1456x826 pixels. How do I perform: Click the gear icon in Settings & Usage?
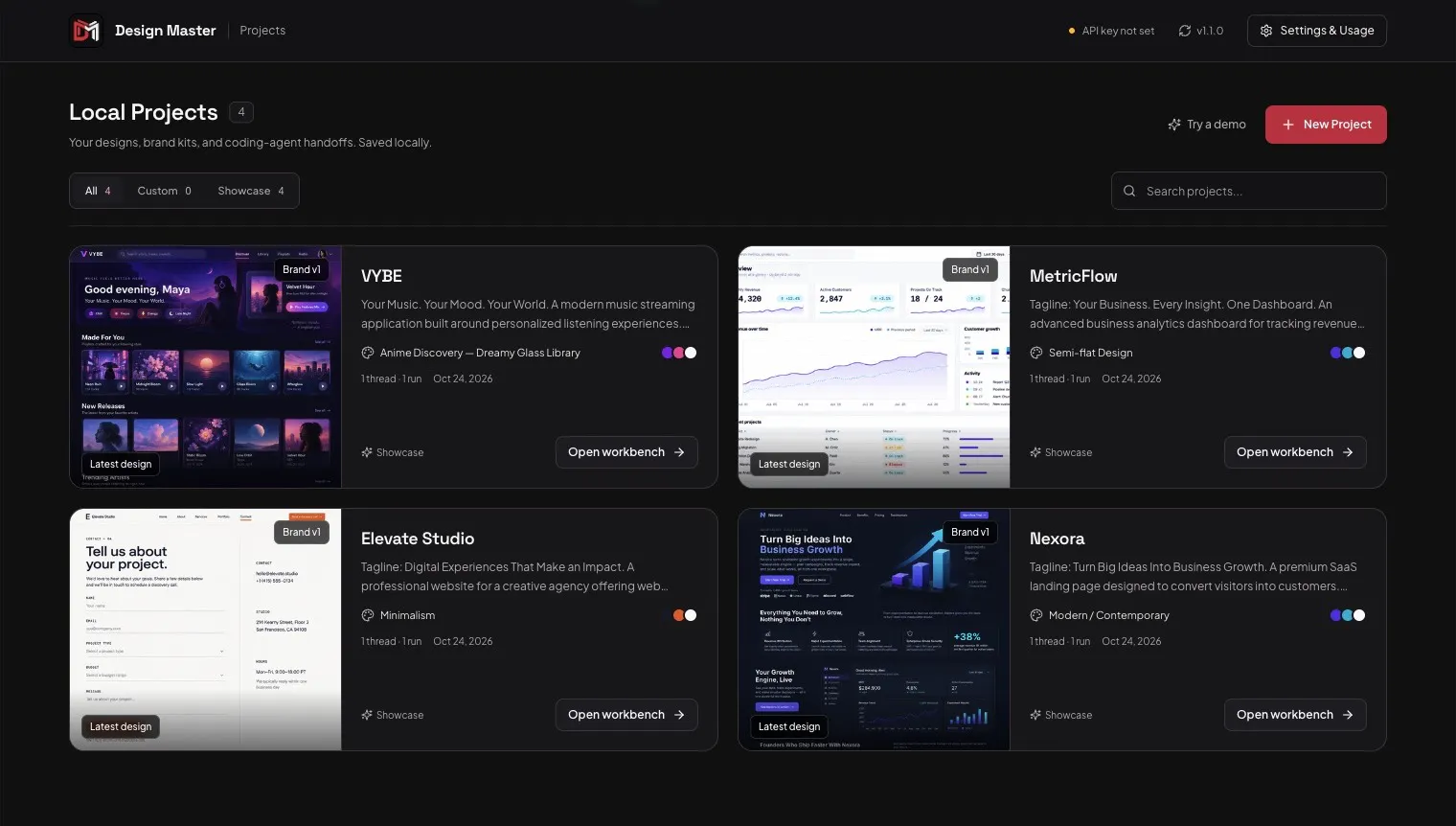tap(1266, 31)
